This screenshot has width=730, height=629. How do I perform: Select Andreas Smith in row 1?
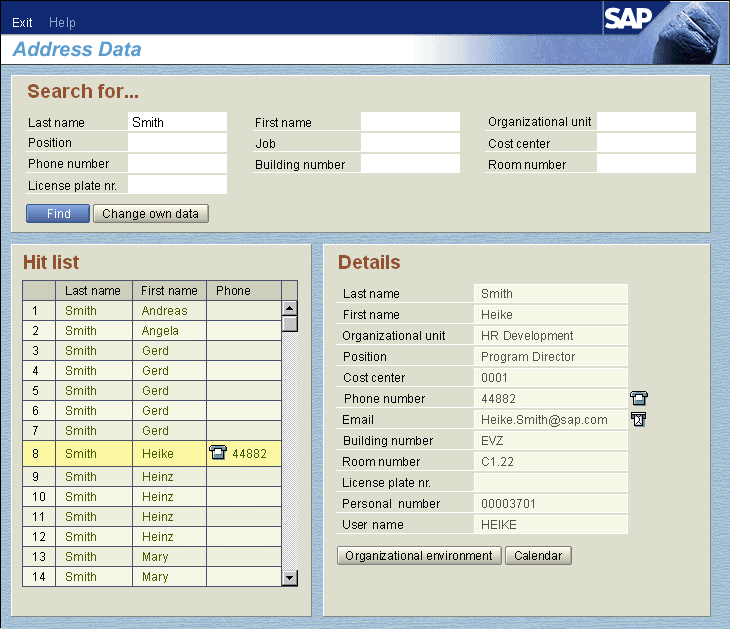(164, 311)
